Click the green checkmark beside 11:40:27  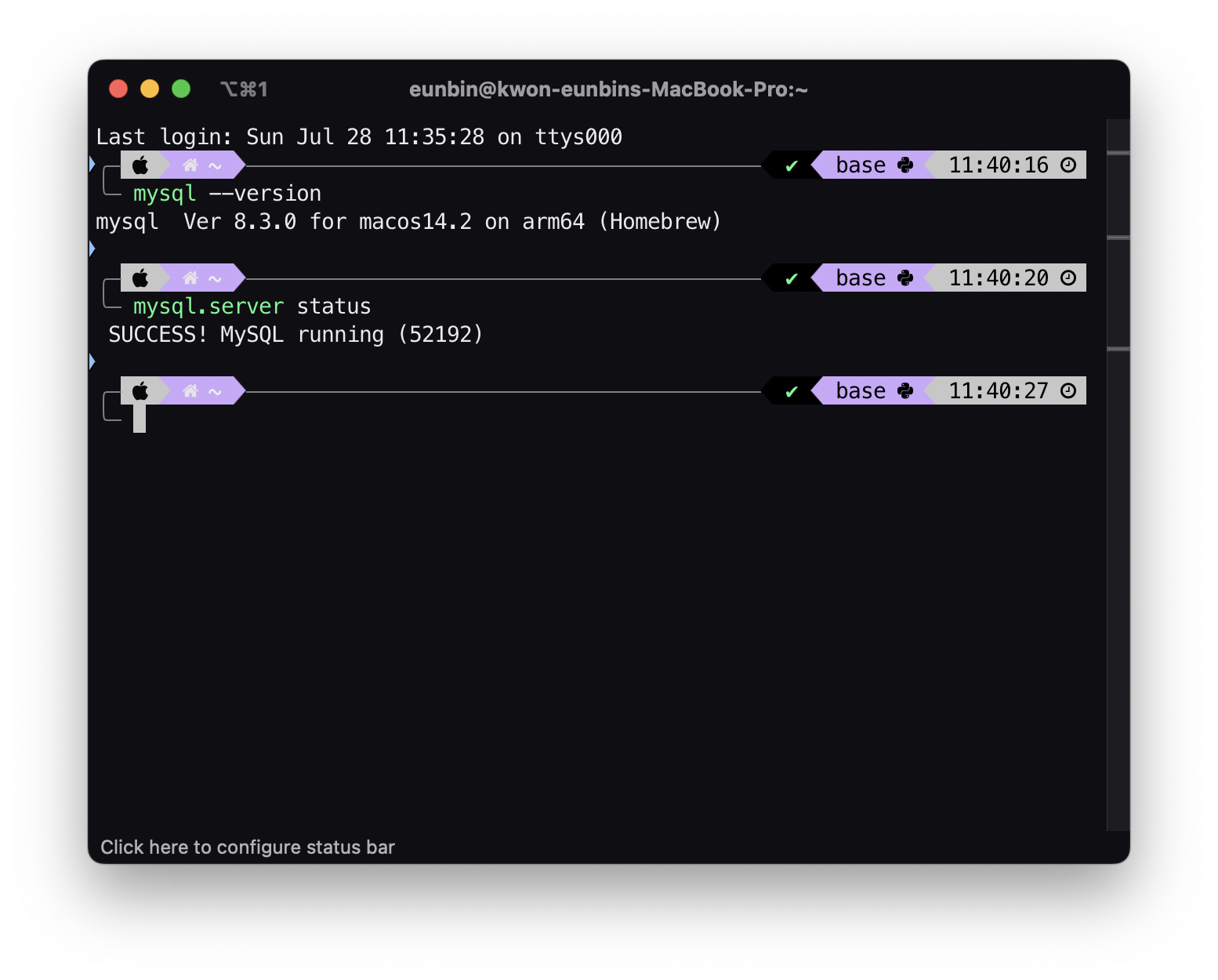point(792,391)
